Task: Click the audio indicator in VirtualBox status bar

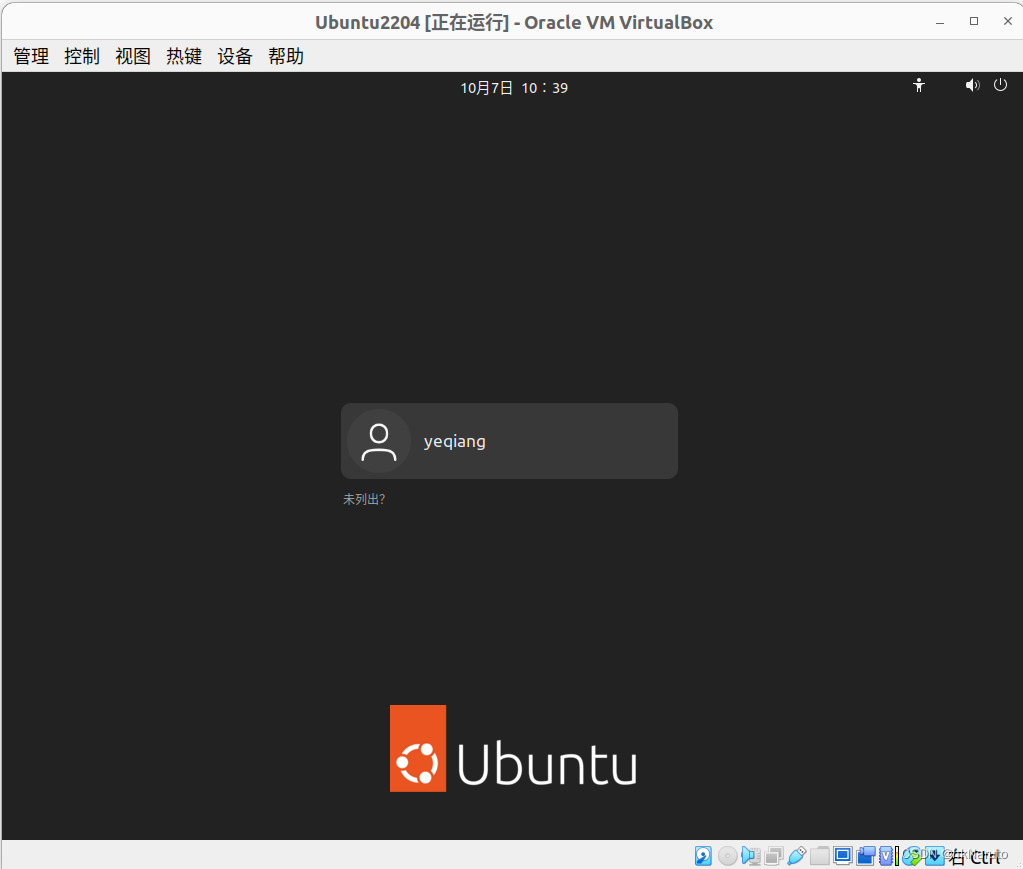Action: click(x=751, y=855)
